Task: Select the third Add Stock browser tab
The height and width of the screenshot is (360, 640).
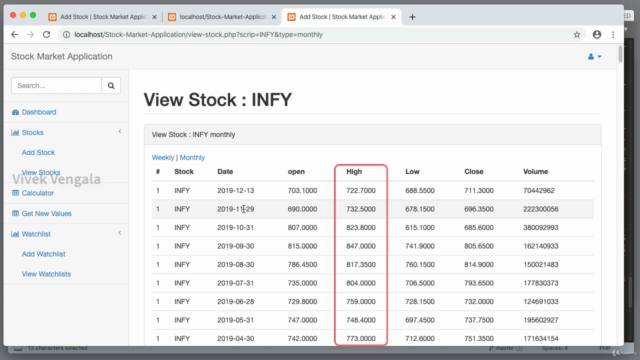Action: pyautogui.click(x=342, y=17)
